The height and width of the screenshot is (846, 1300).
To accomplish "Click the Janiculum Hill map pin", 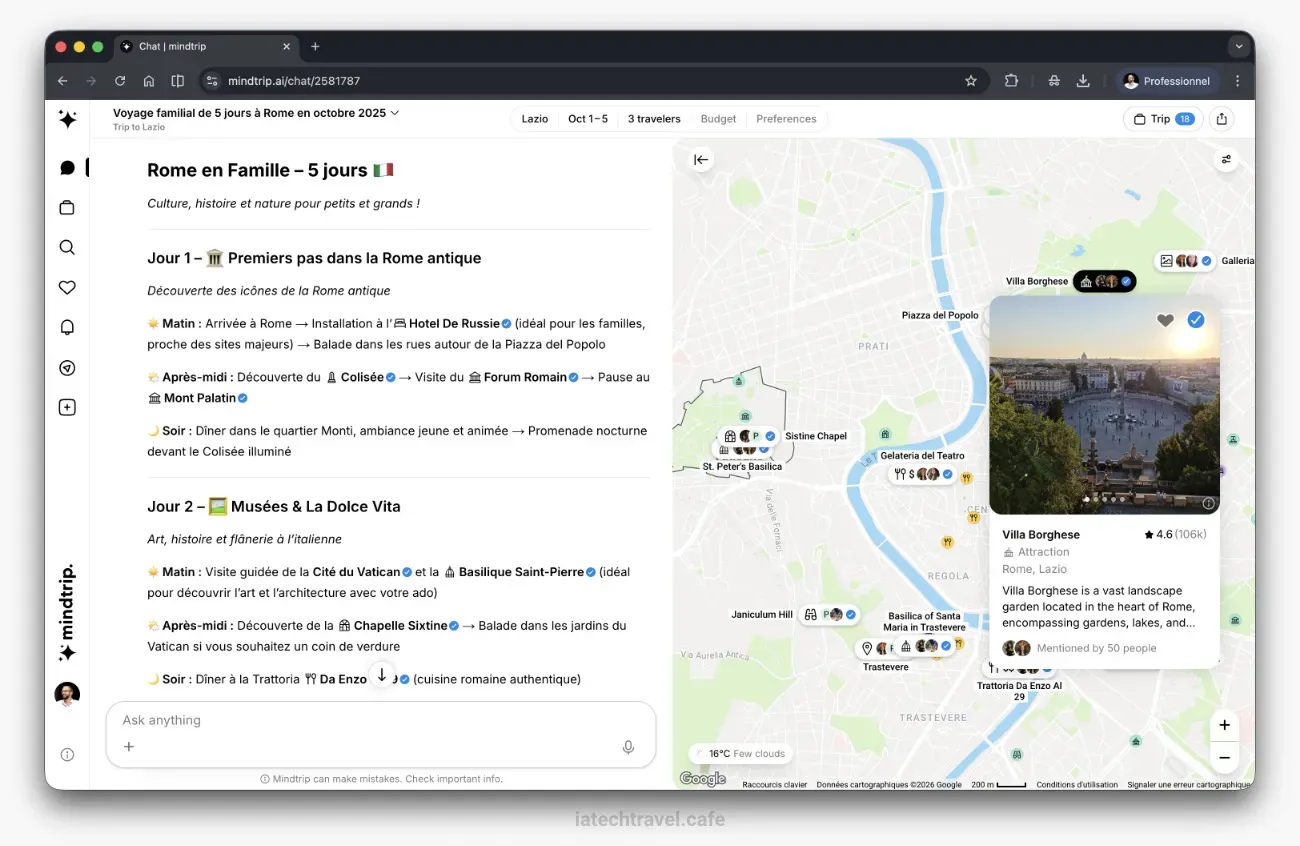I will point(830,615).
